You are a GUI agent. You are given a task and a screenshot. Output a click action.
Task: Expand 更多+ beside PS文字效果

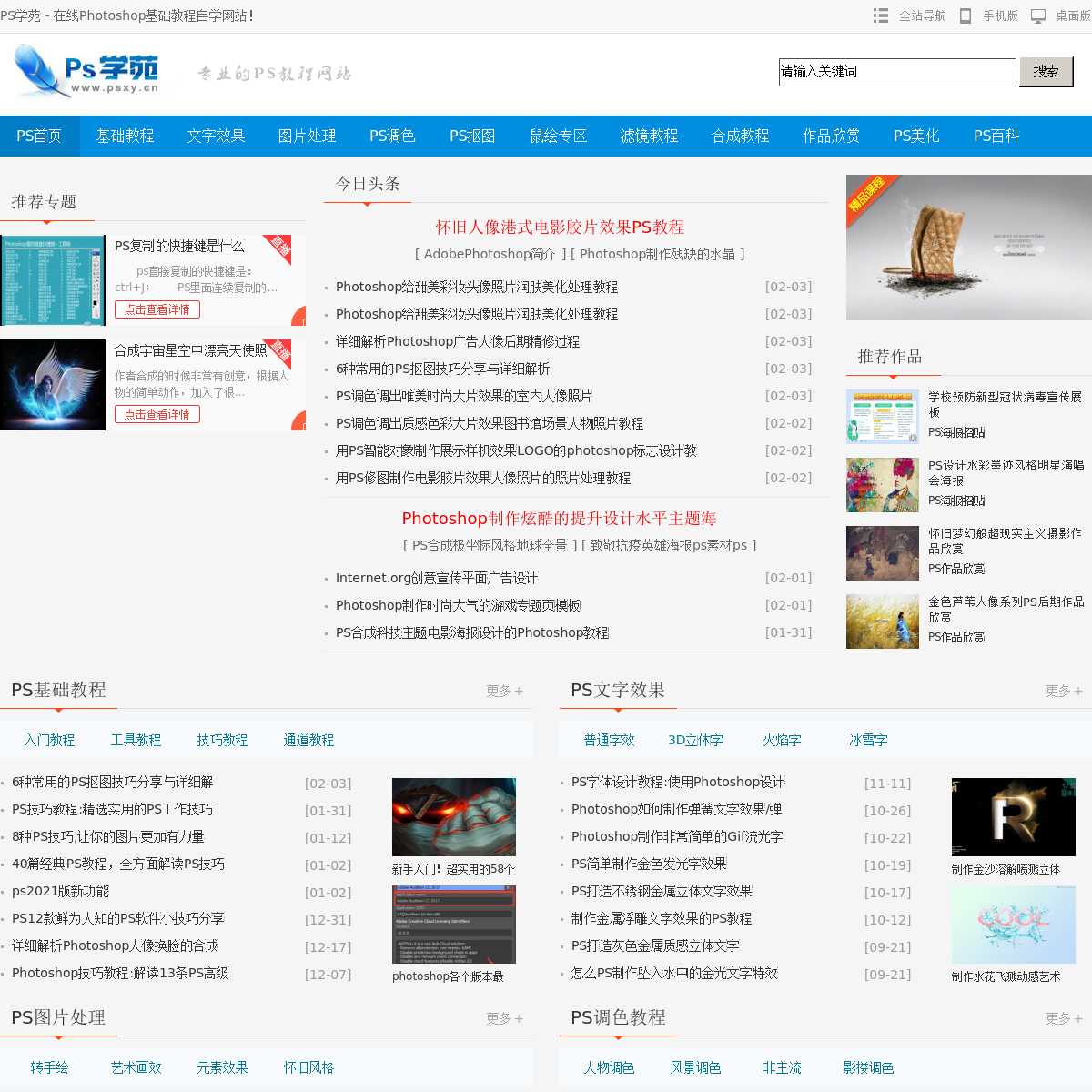tap(1064, 691)
